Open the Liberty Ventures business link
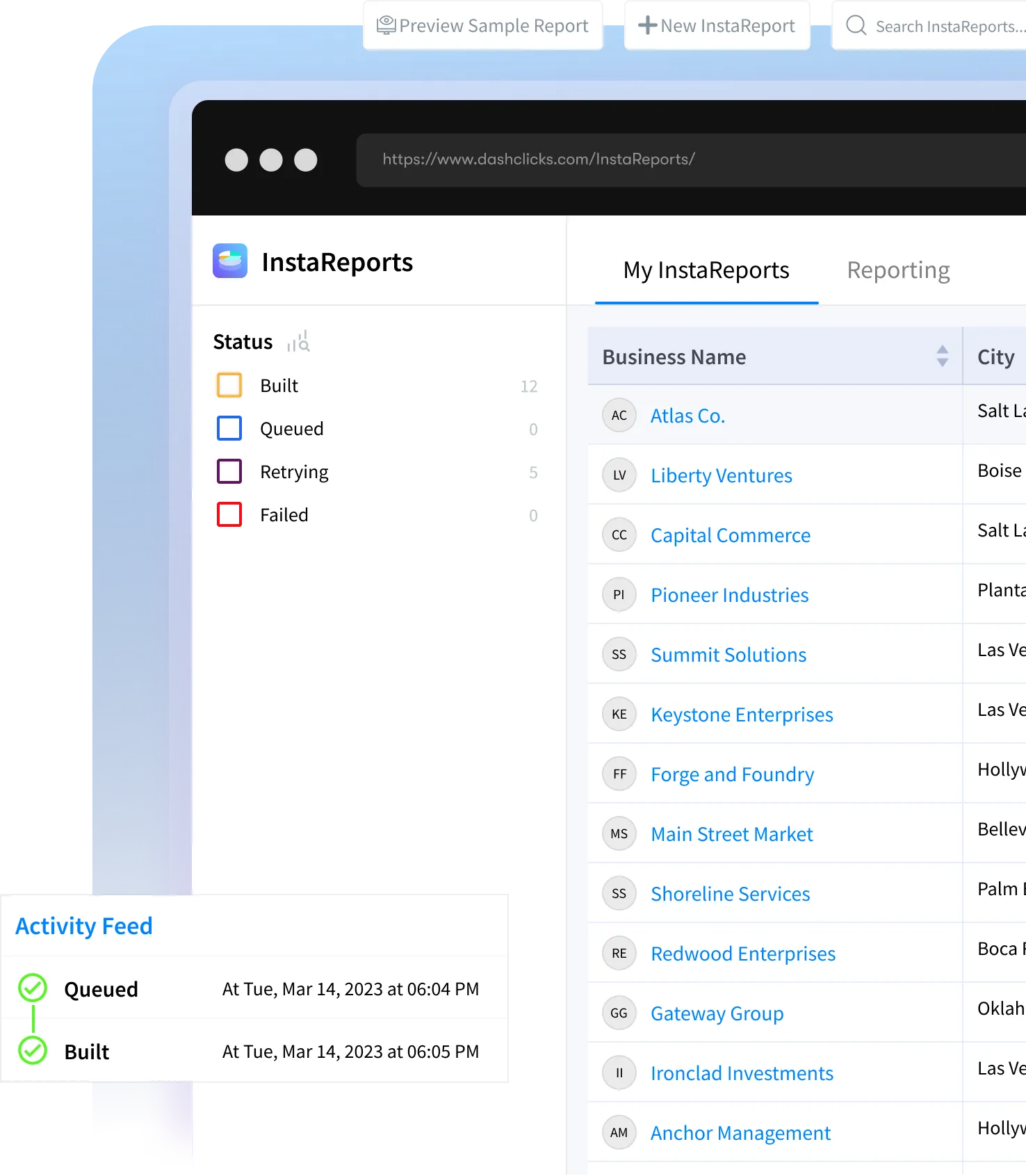Screen dimensions: 1026x1176 point(722,475)
